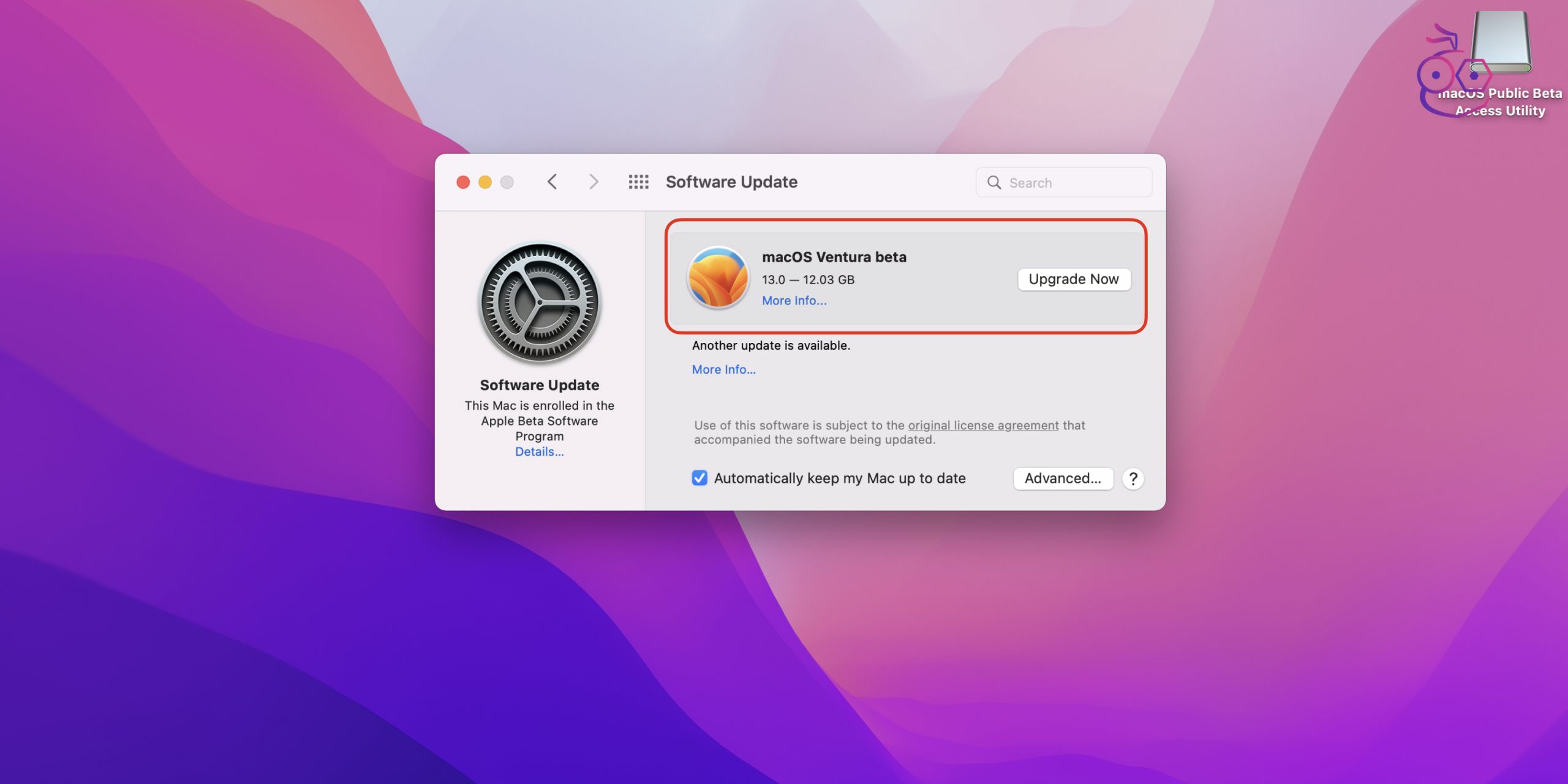Click the macOS Ventura beta icon
The width and height of the screenshot is (1568, 784).
pyautogui.click(x=718, y=277)
